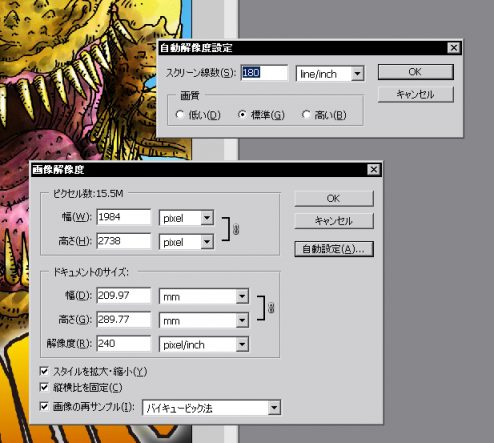Click OK in the 画像解像度 dialog
494x443 pixels.
pyautogui.click(x=334, y=199)
